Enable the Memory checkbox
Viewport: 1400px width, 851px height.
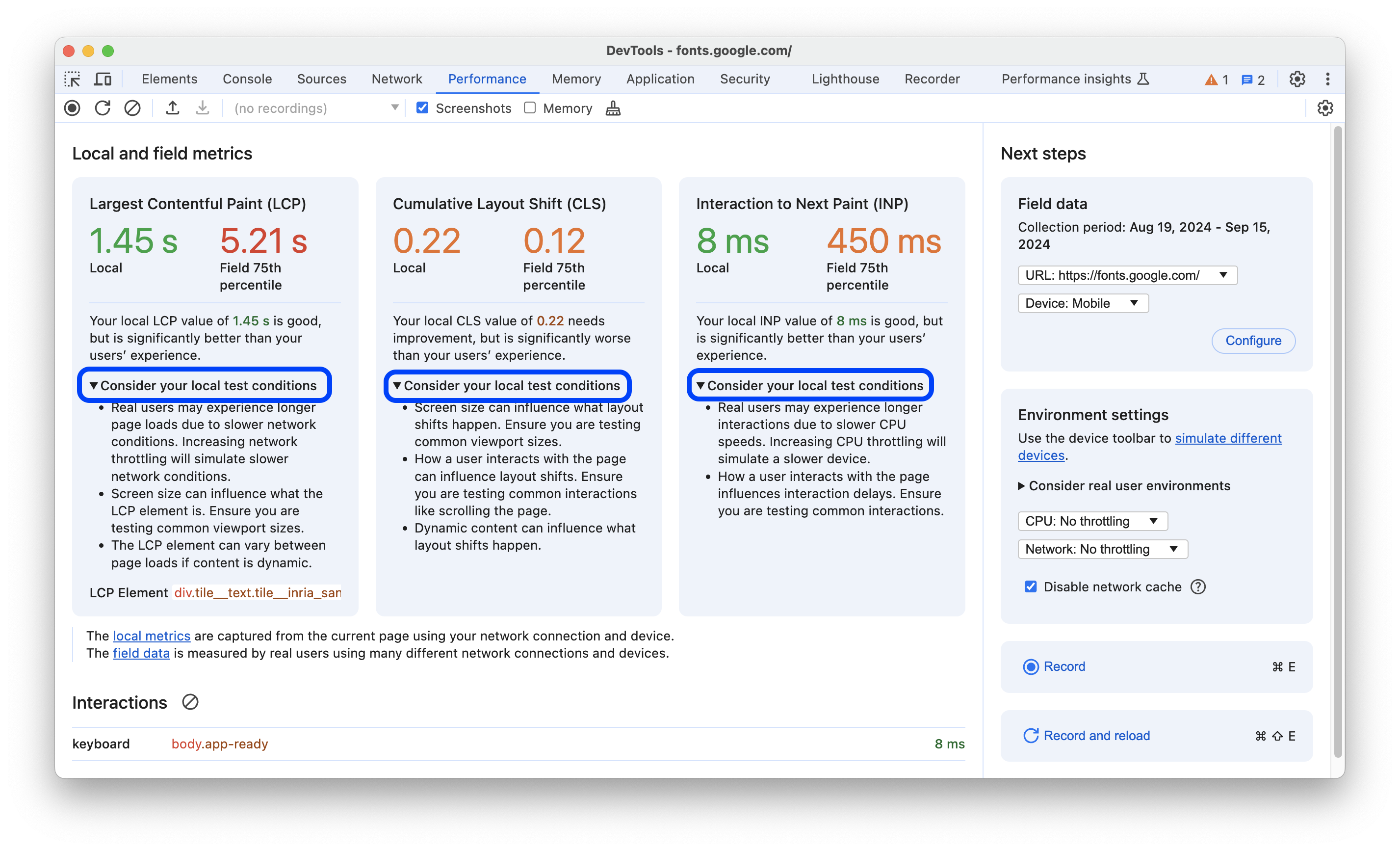coord(530,108)
